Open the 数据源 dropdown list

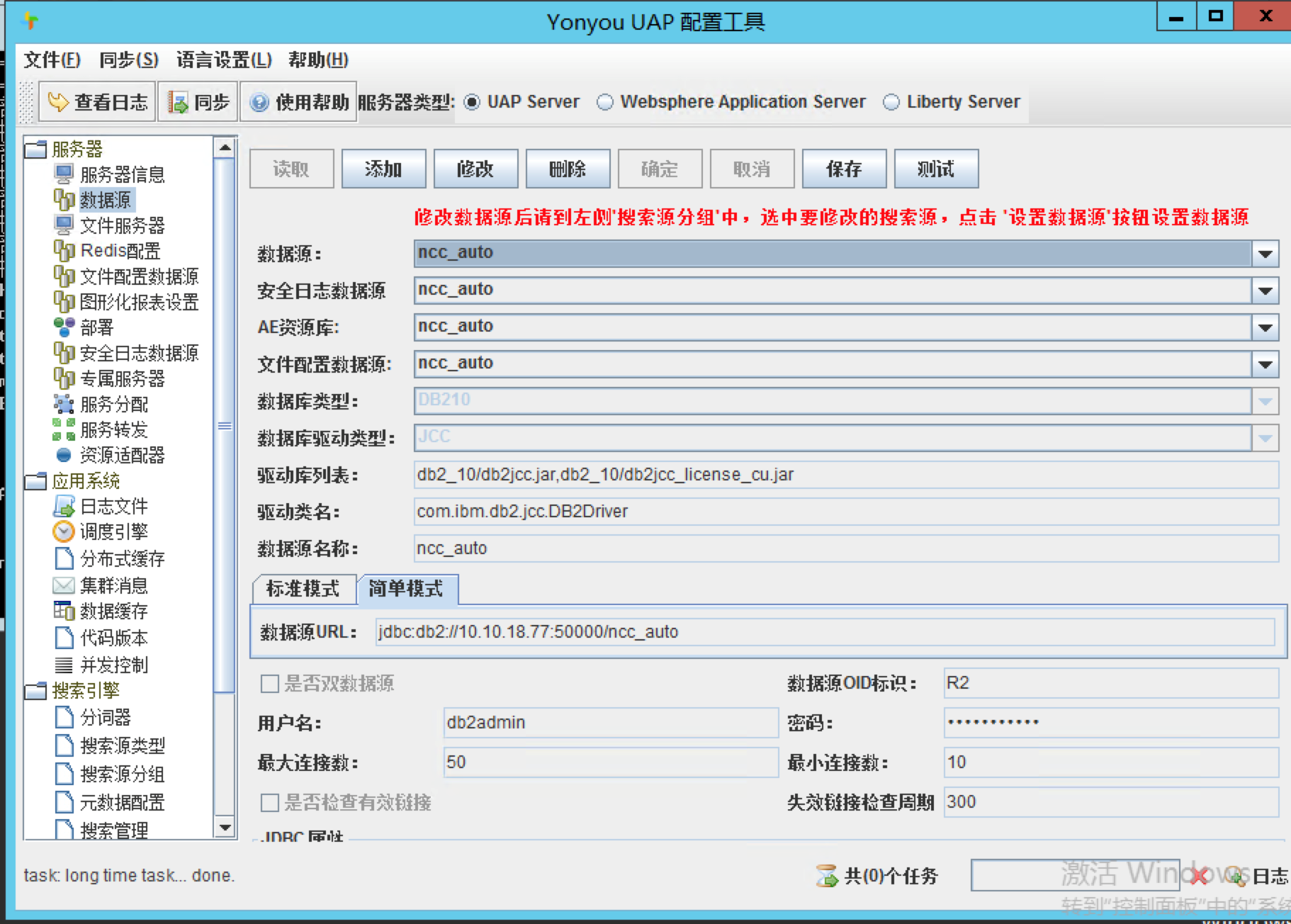[1265, 254]
